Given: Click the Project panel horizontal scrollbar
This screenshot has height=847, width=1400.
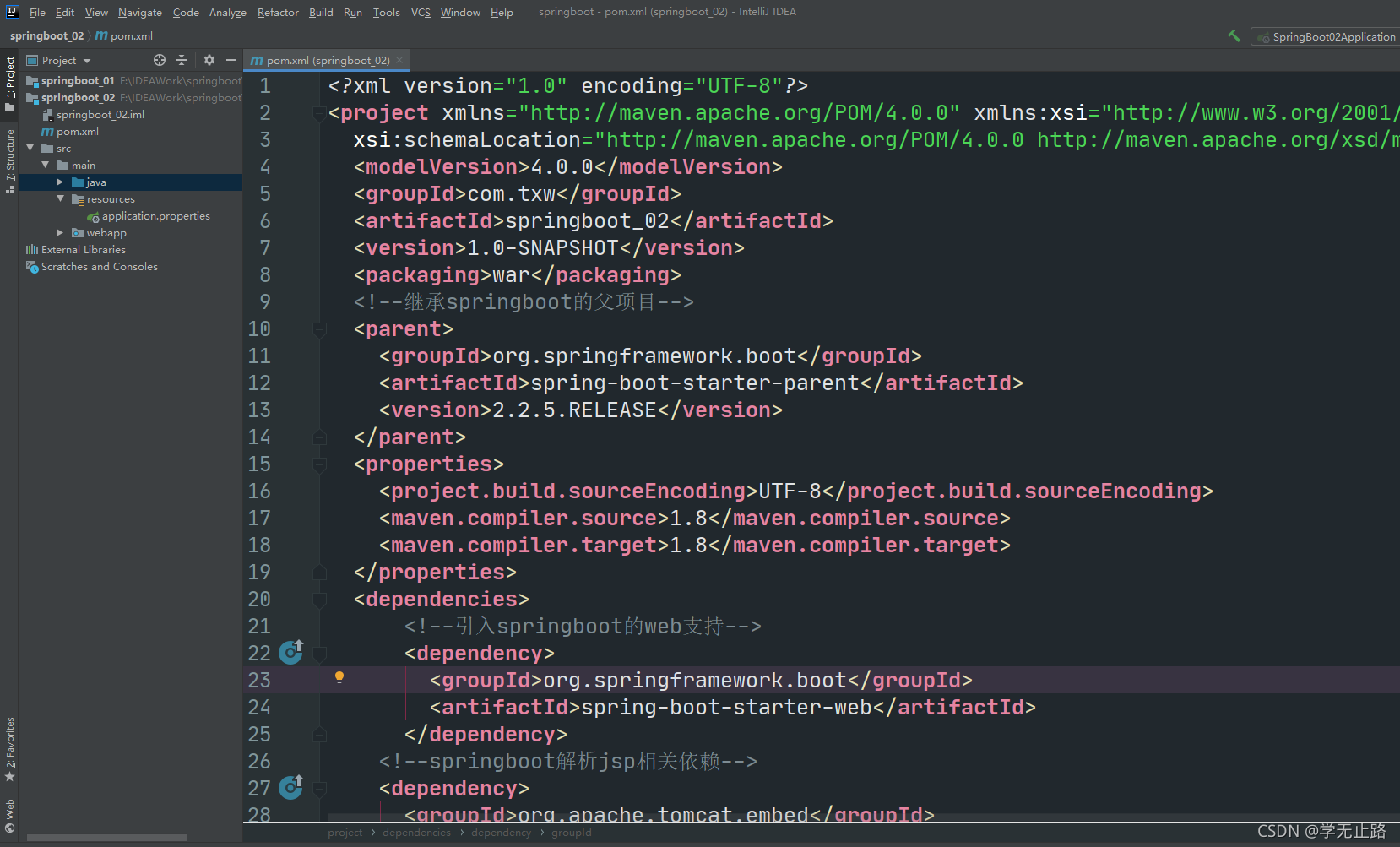Looking at the screenshot, I should 106,838.
